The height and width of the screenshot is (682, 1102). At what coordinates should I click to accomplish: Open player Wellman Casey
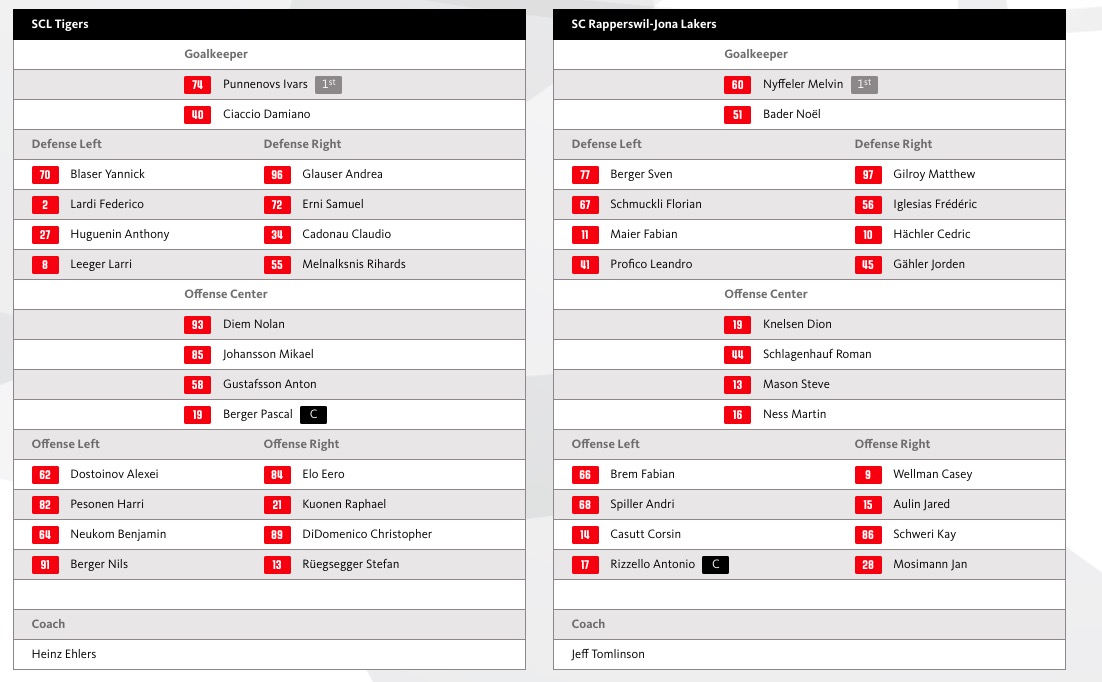(932, 474)
